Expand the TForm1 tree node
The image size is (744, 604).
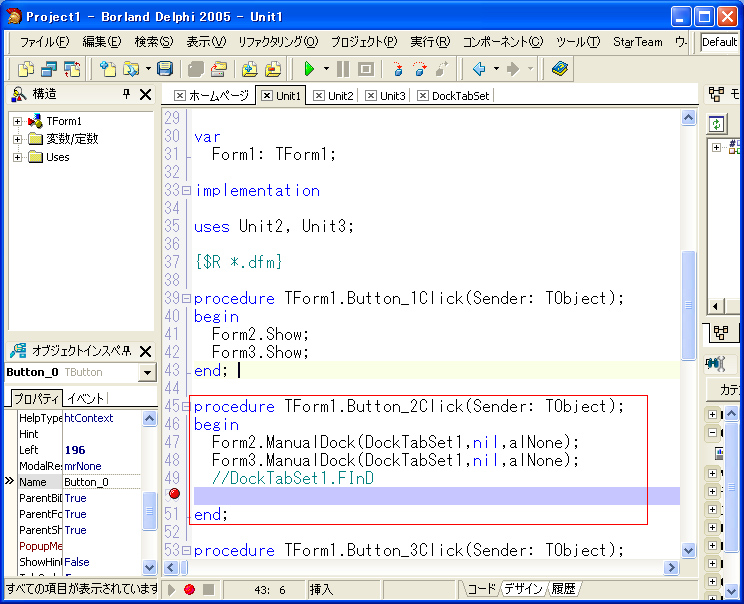click(x=18, y=121)
